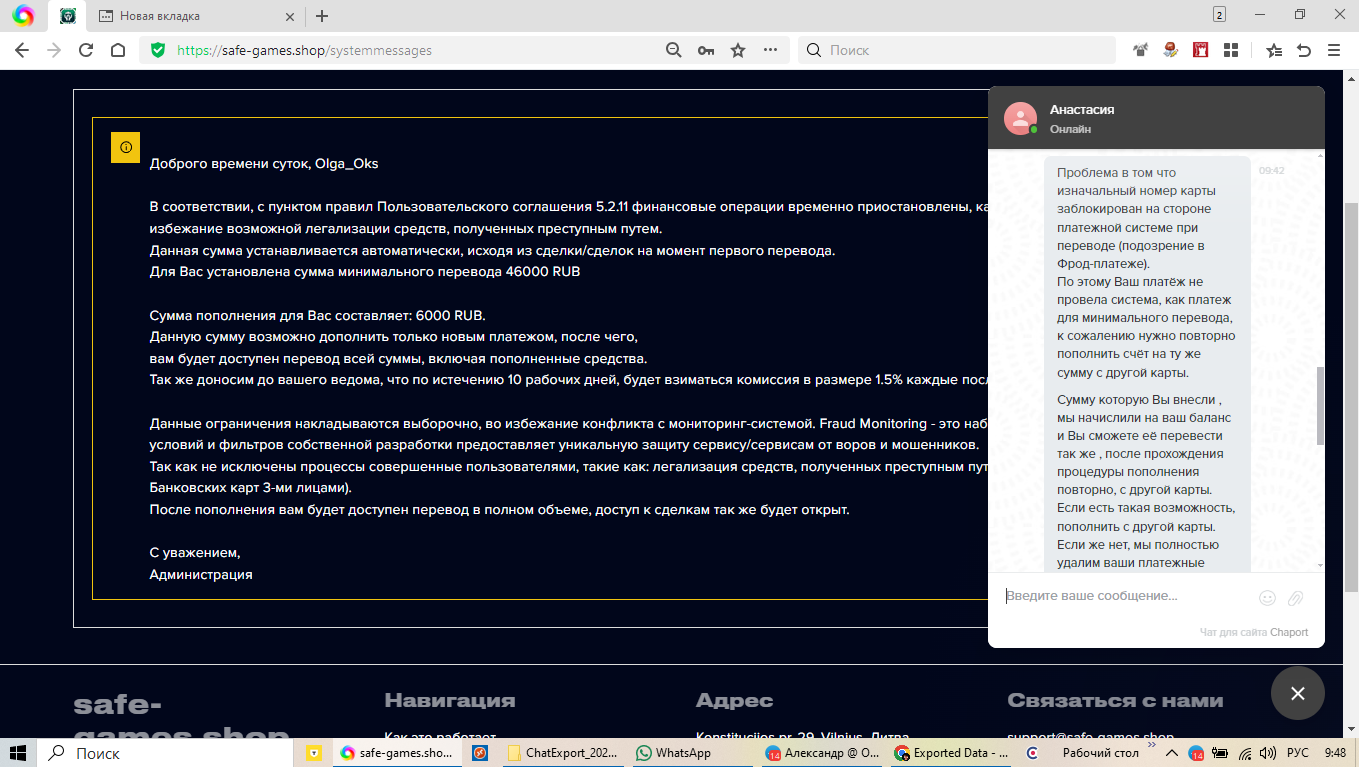Image resolution: width=1359 pixels, height=767 pixels.
Task: Click the chat conversation scrollbar
Action: point(1320,405)
